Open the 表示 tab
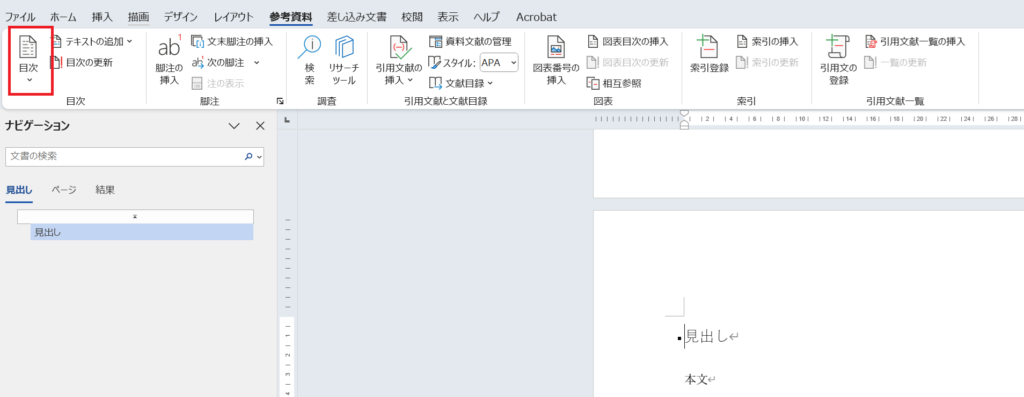 (448, 17)
